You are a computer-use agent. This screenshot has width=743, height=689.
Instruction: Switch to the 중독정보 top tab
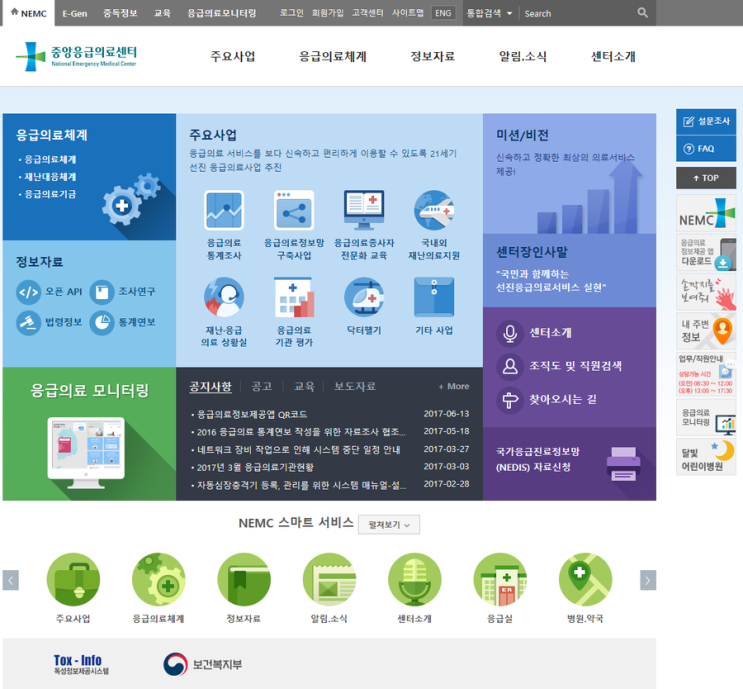tap(120, 13)
